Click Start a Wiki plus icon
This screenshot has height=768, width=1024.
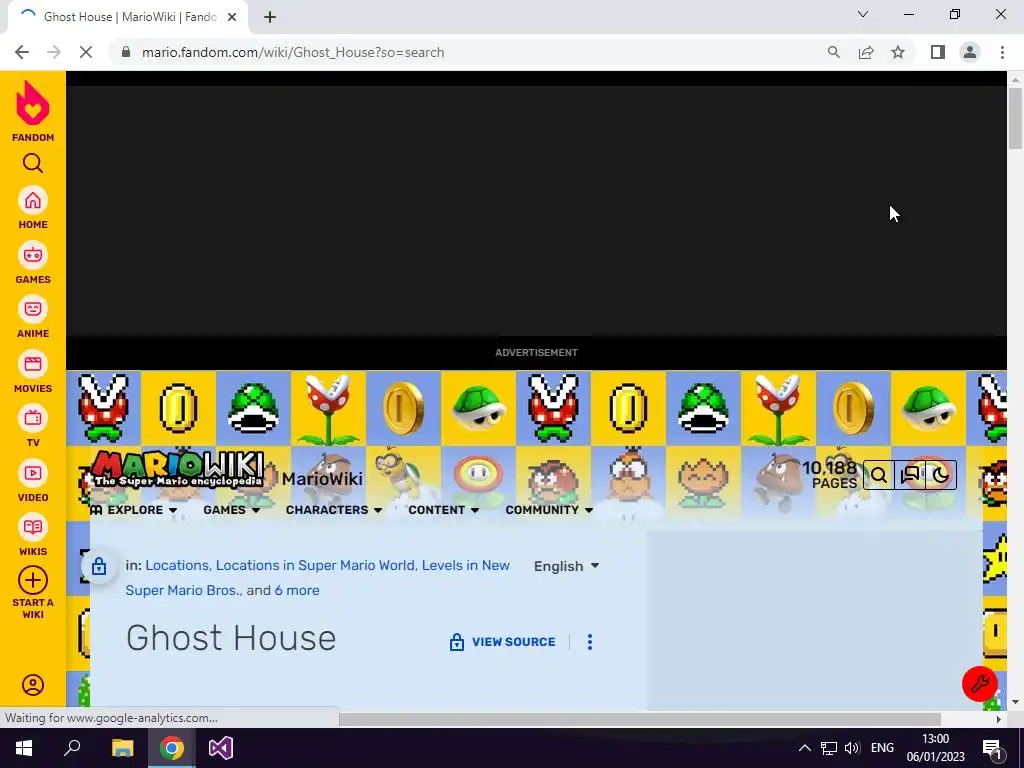(33, 580)
